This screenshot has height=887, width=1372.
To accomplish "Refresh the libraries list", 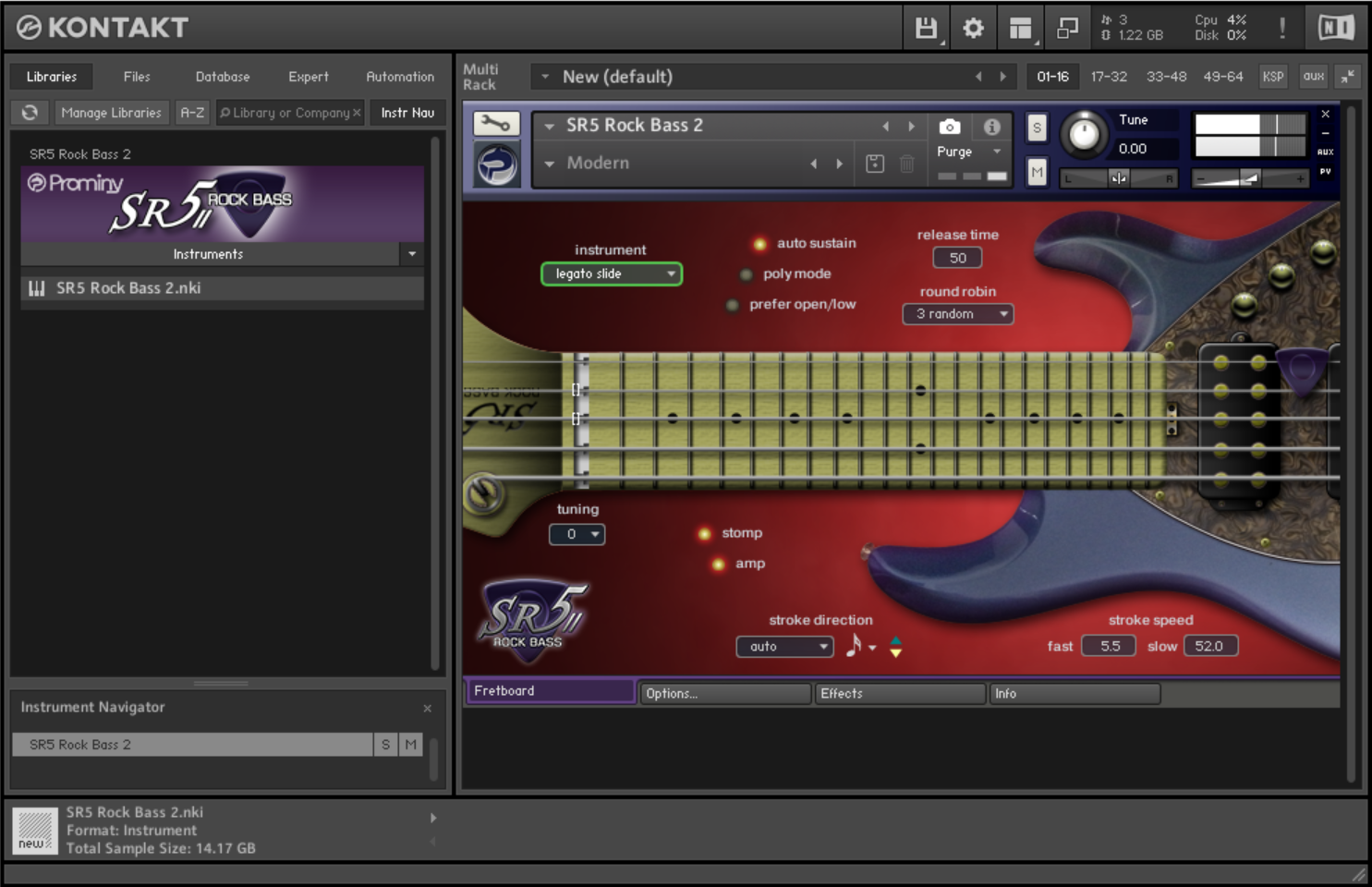I will pos(30,113).
